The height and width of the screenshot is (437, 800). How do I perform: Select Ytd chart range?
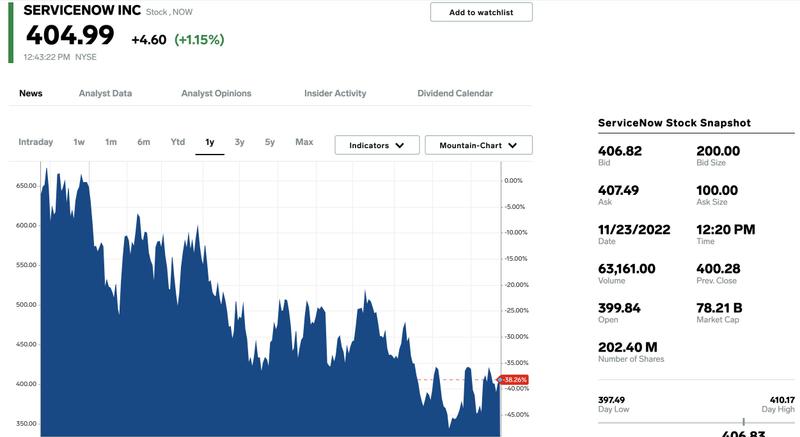point(178,142)
